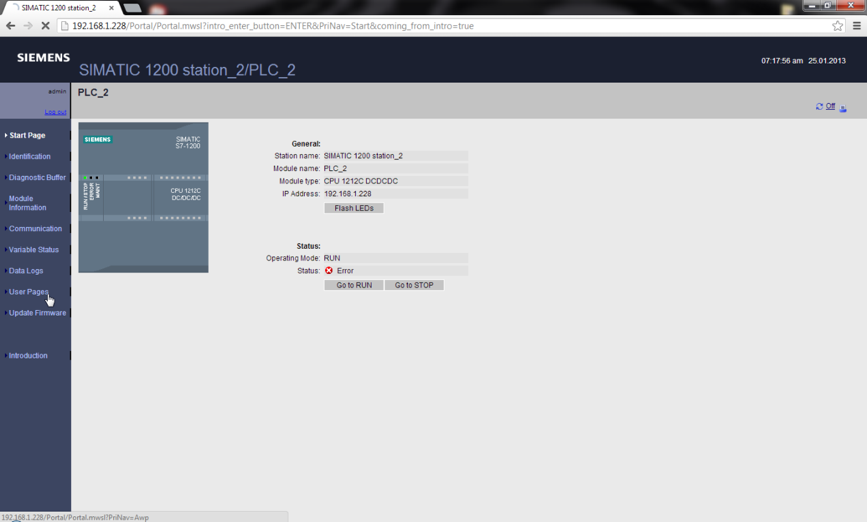This screenshot has height=522, width=867.
Task: Click the refresh icon near Off
Action: point(819,106)
